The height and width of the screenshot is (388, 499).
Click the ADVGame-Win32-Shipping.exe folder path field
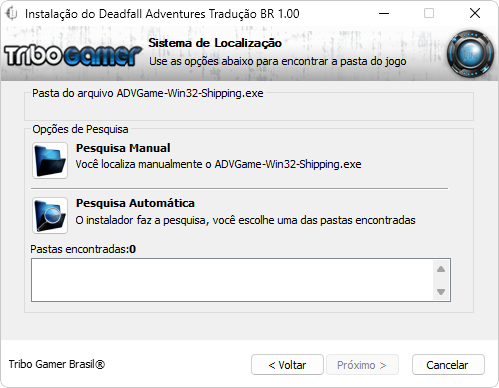pos(249,109)
